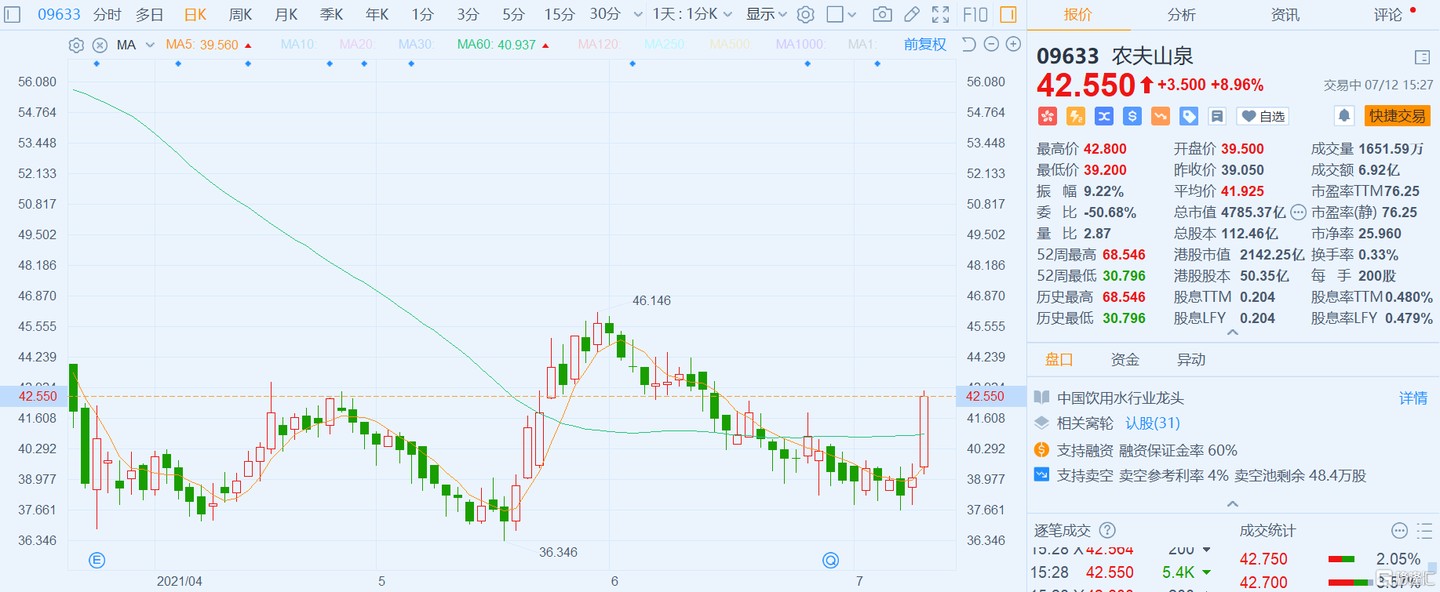The height and width of the screenshot is (592, 1440).
Task: Switch to the 分析 analysis tab
Action: (x=1181, y=15)
